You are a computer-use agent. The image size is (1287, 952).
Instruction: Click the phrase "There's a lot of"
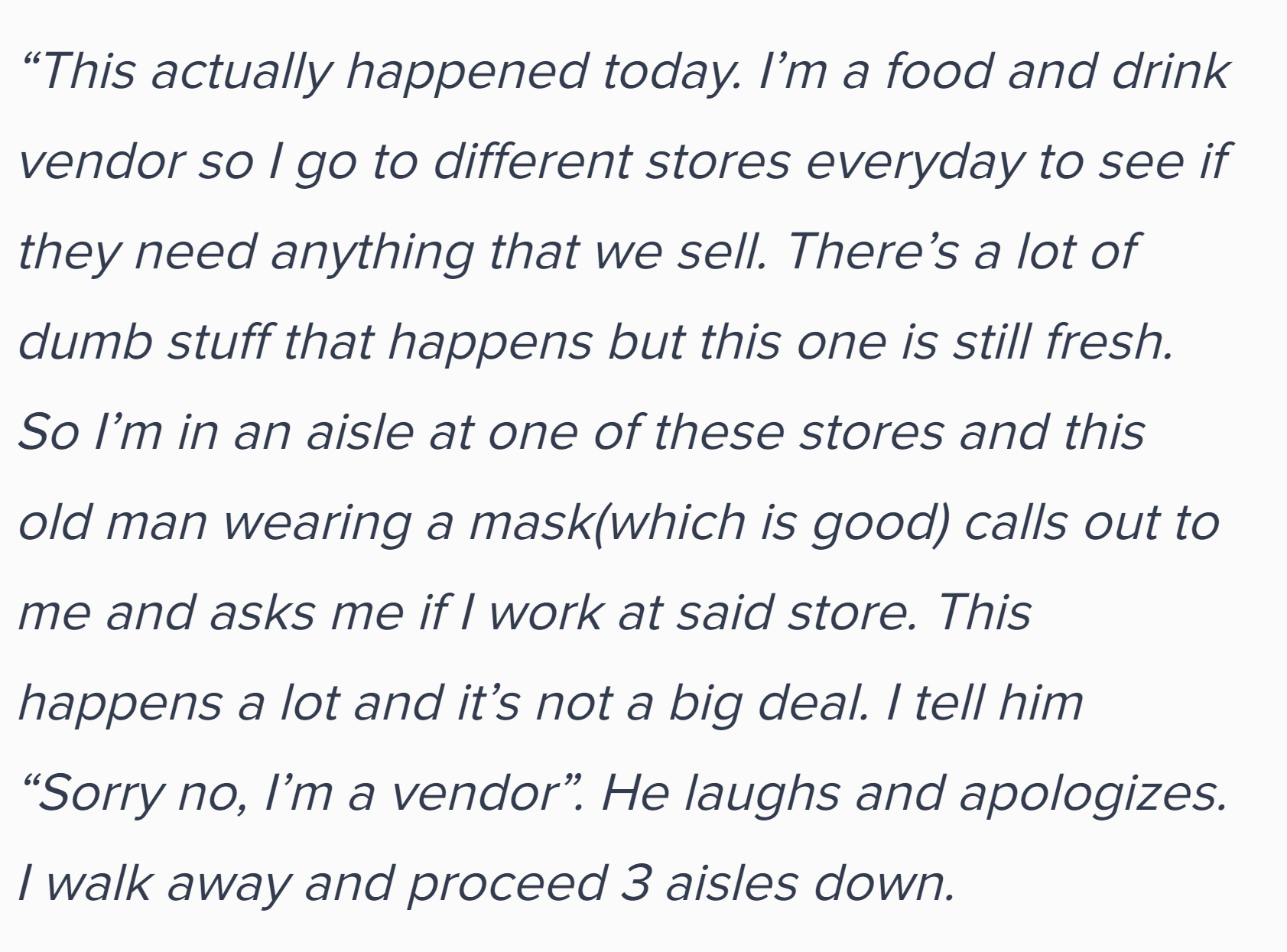tap(959, 251)
